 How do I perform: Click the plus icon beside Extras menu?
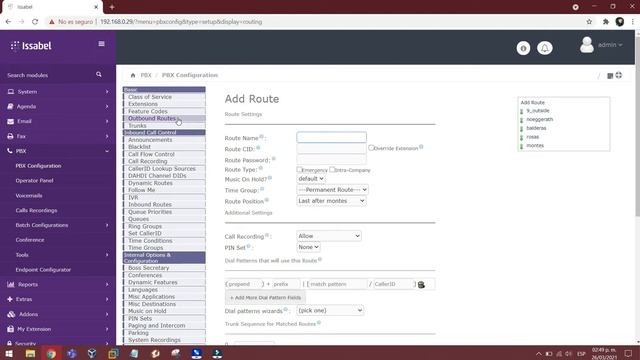[x=10, y=299]
